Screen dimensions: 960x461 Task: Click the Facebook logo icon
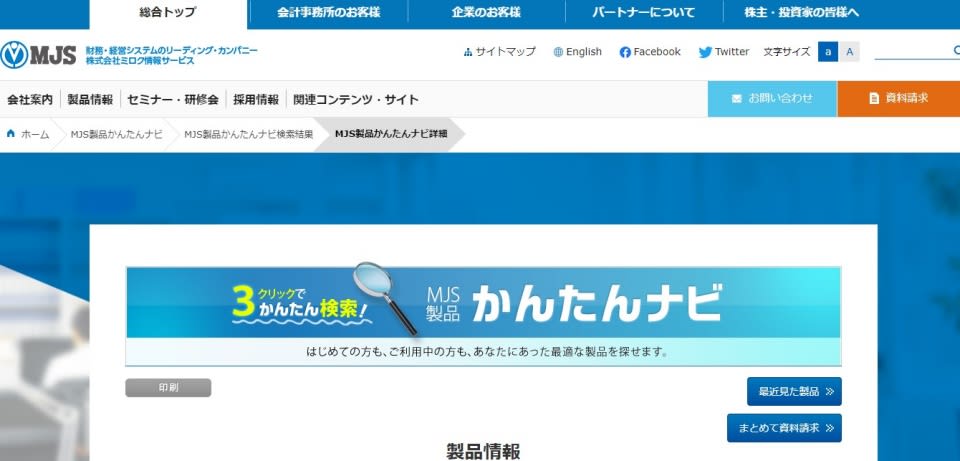[x=625, y=53]
